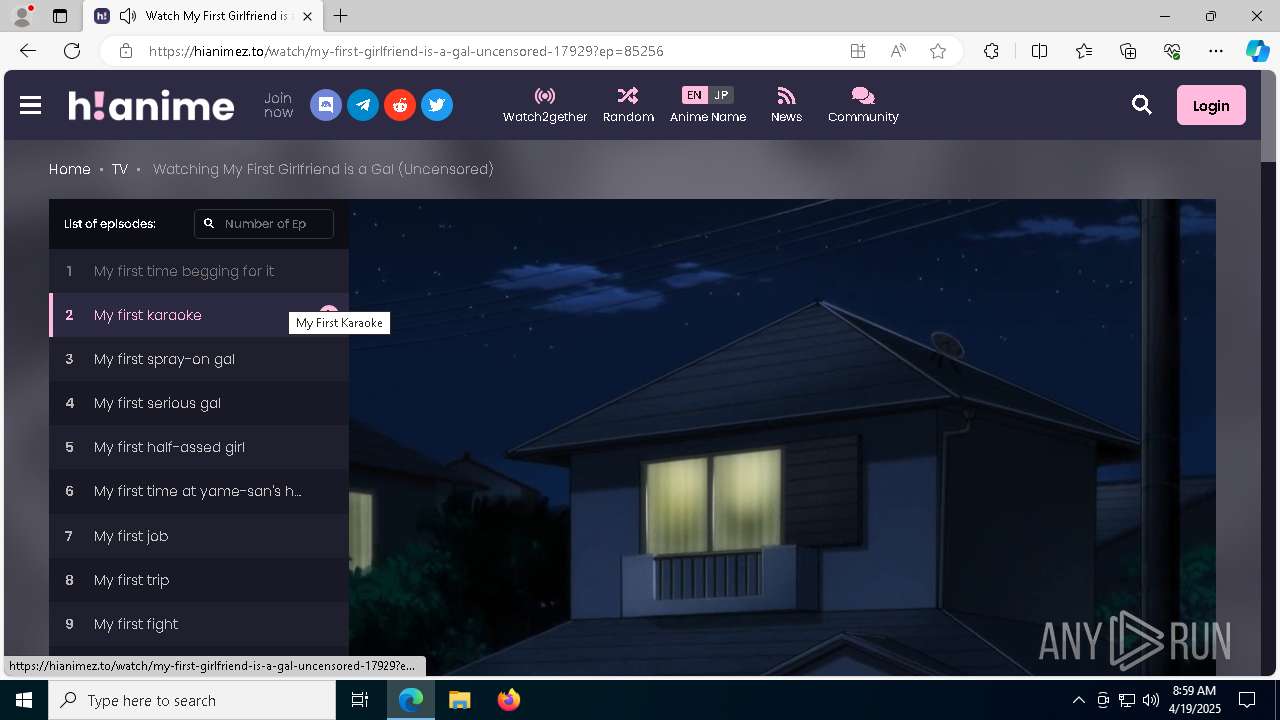Image resolution: width=1280 pixels, height=720 pixels.
Task: Toggle Split screen view
Action: [x=1039, y=51]
